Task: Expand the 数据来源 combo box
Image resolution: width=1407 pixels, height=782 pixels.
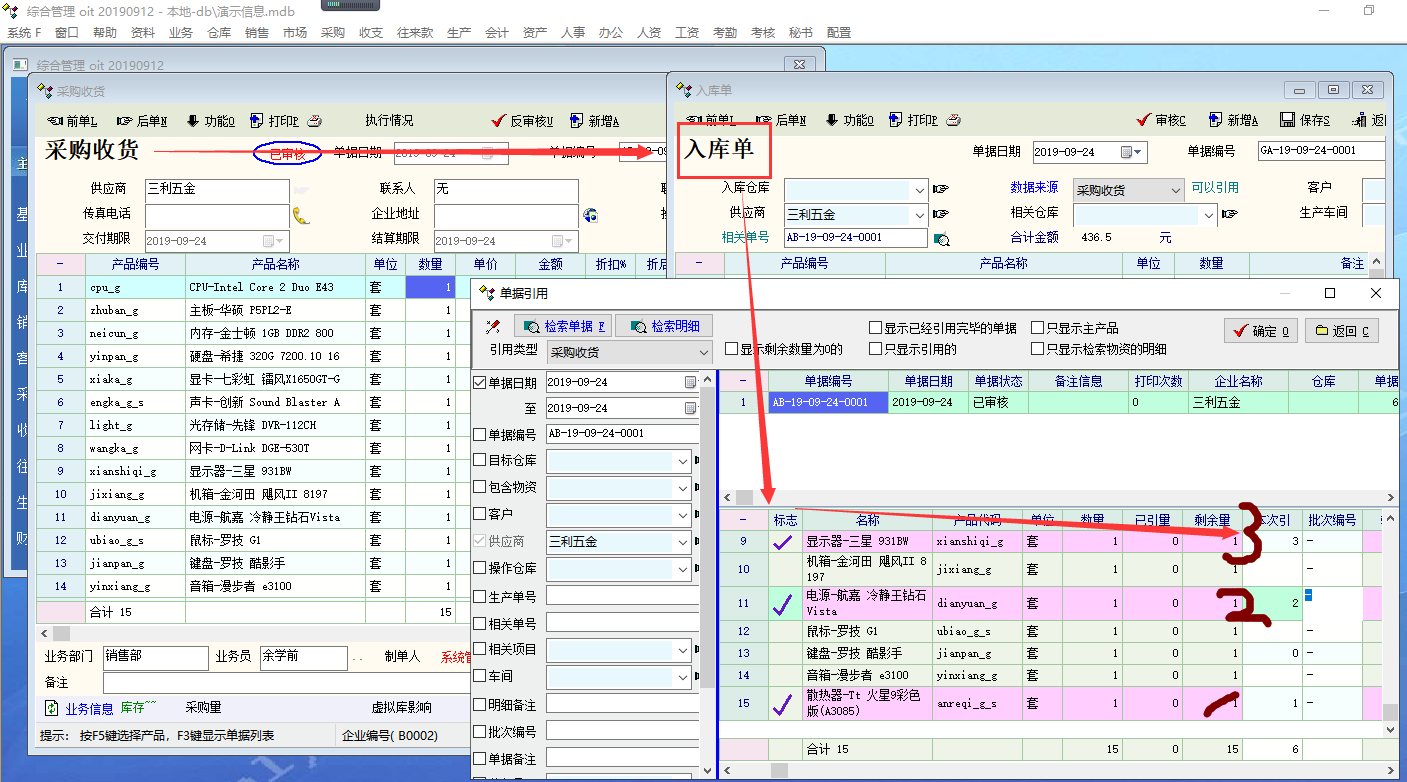Action: click(x=1175, y=189)
